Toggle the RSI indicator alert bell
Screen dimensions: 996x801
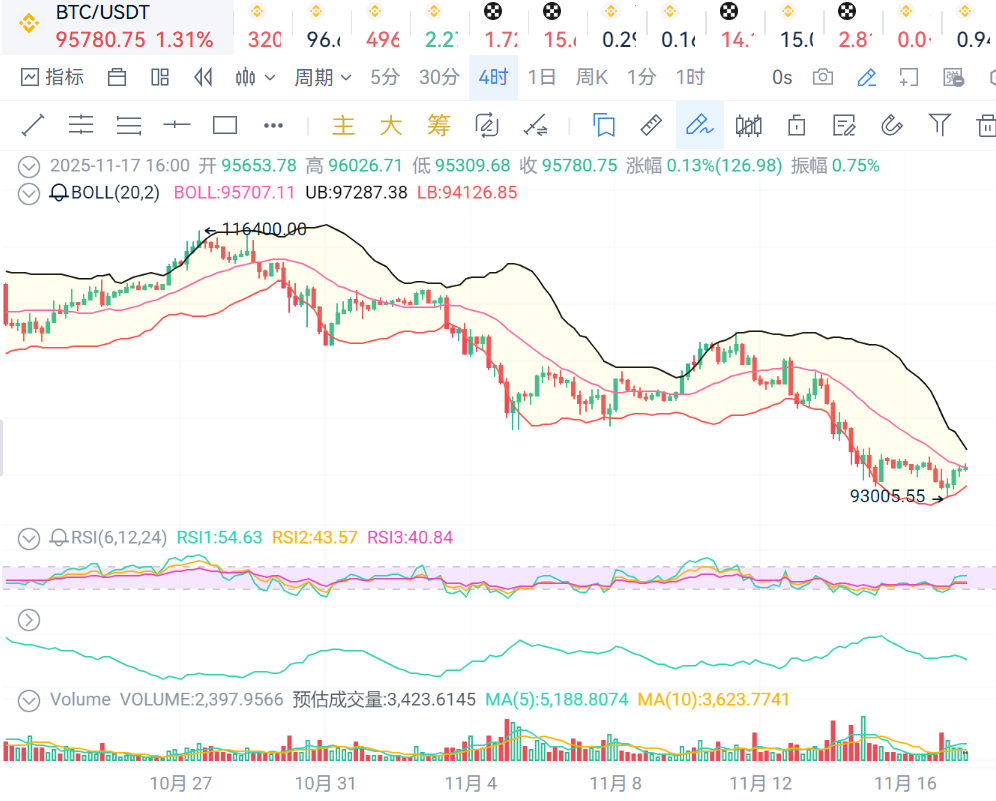point(60,538)
